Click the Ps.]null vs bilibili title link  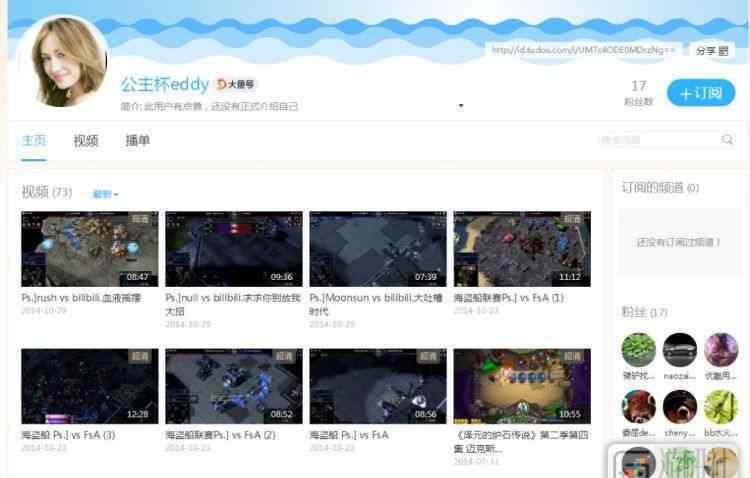pos(233,304)
